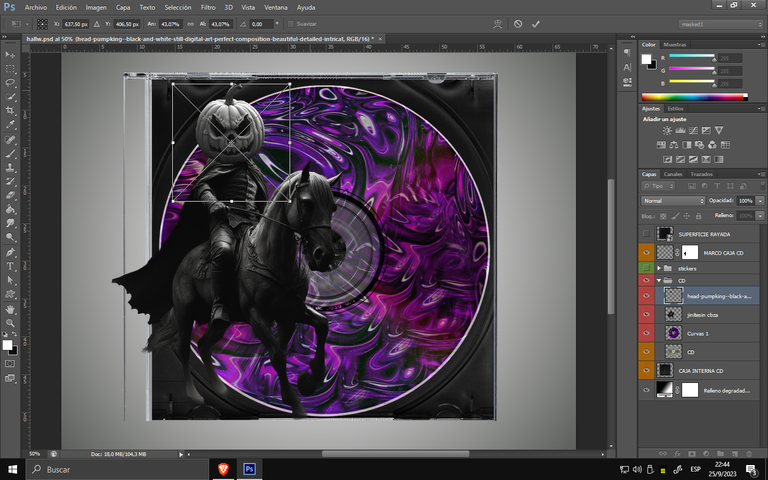Viewport: 768px width, 480px height.
Task: Click the foreground color swatch in Color panel
Action: pos(647,59)
